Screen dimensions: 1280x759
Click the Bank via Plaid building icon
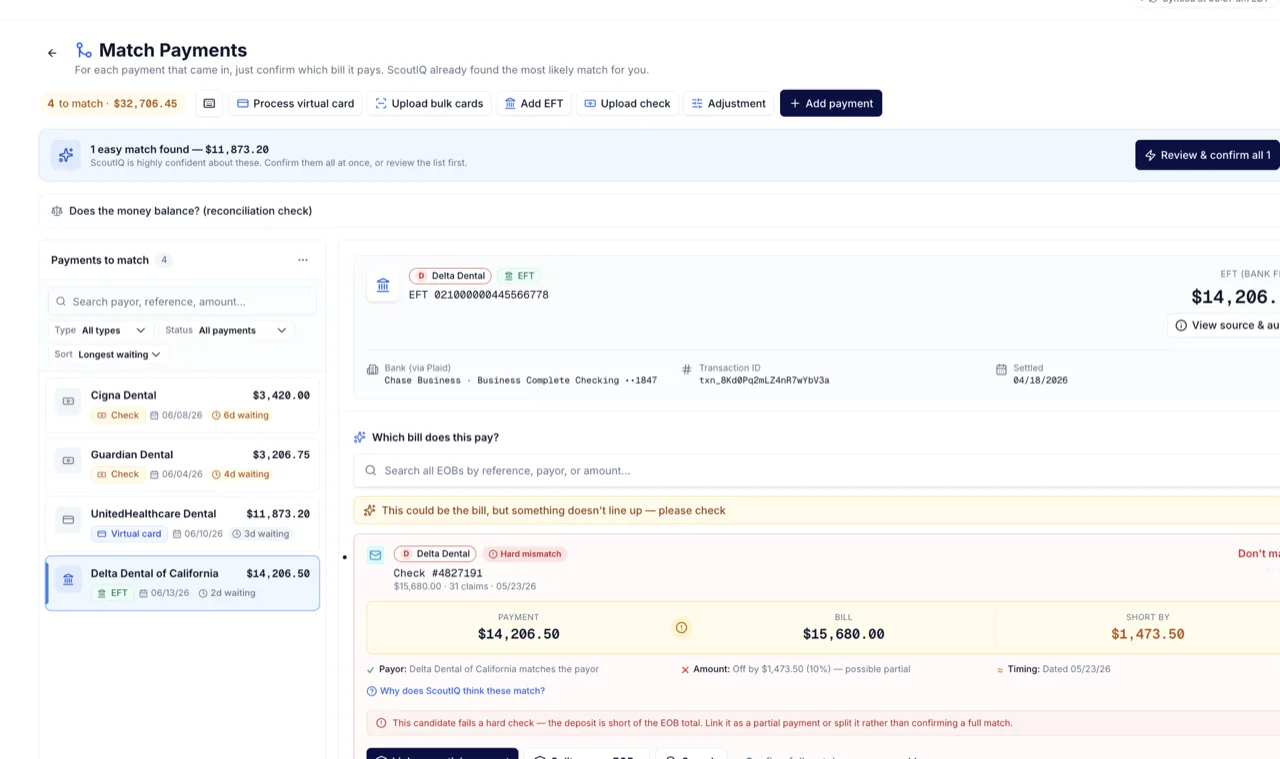click(372, 369)
